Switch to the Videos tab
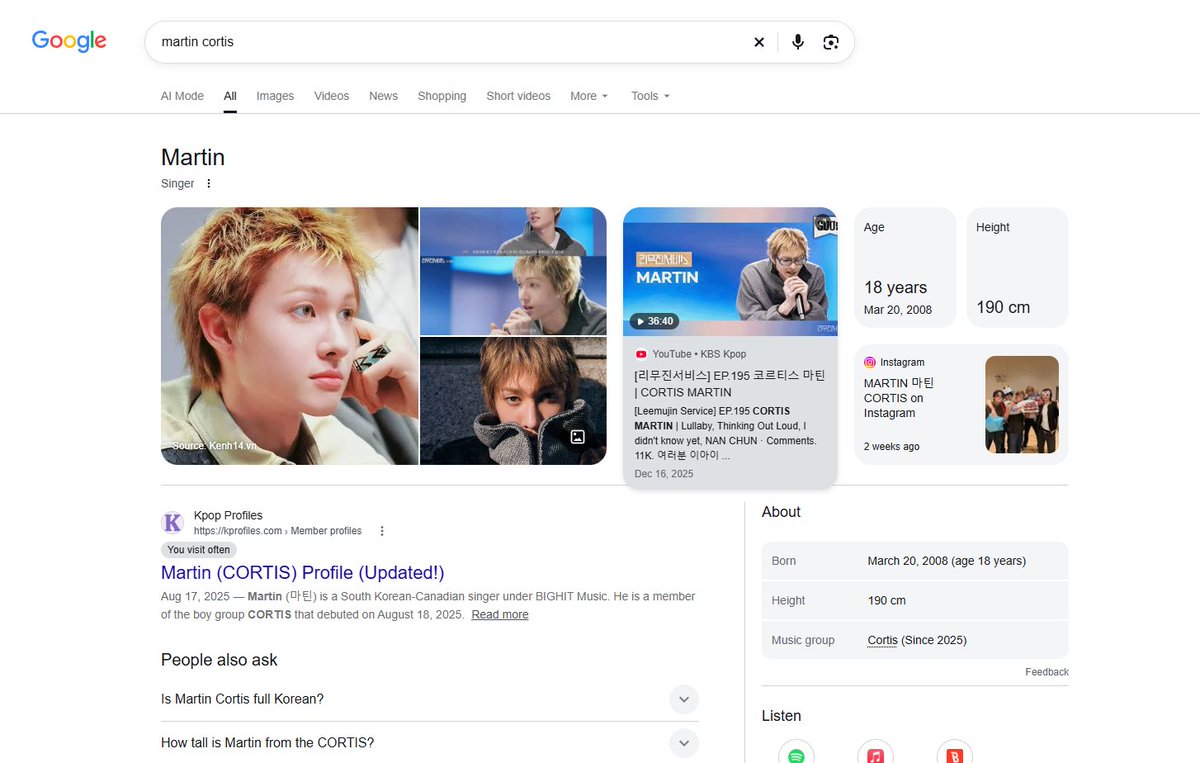The width and height of the screenshot is (1200, 763). (332, 96)
